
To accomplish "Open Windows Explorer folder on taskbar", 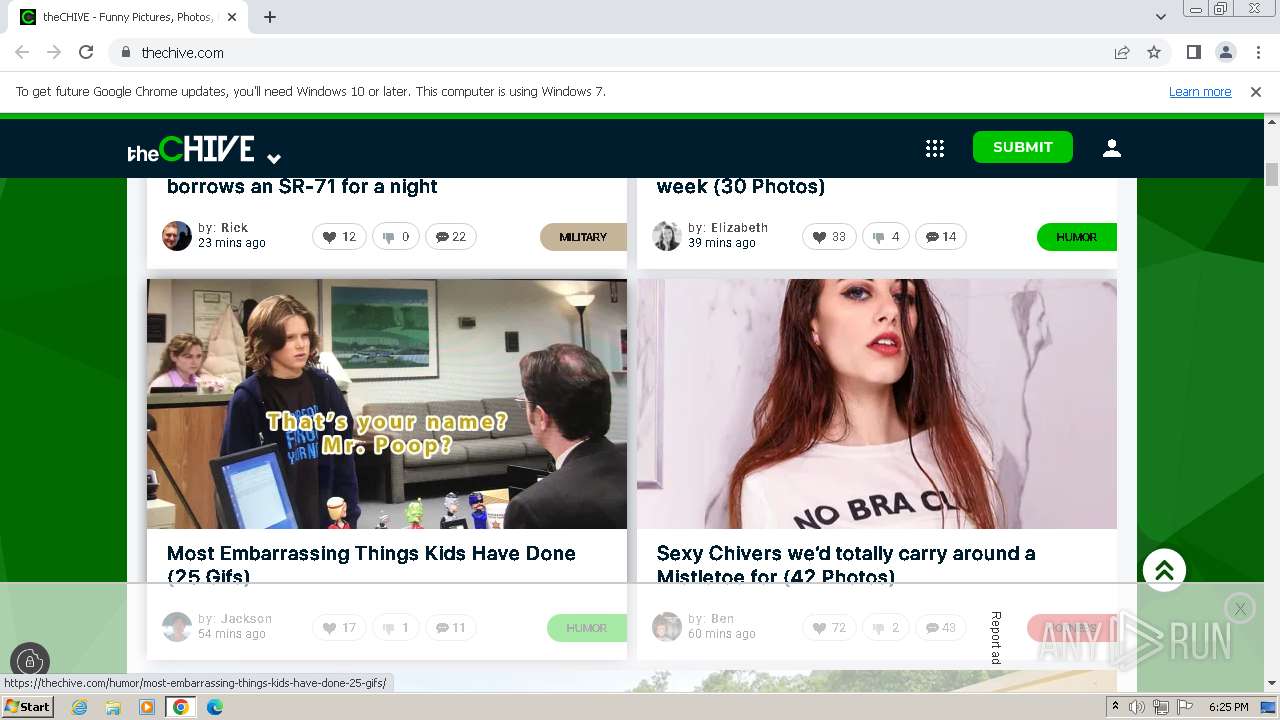I will 113,707.
